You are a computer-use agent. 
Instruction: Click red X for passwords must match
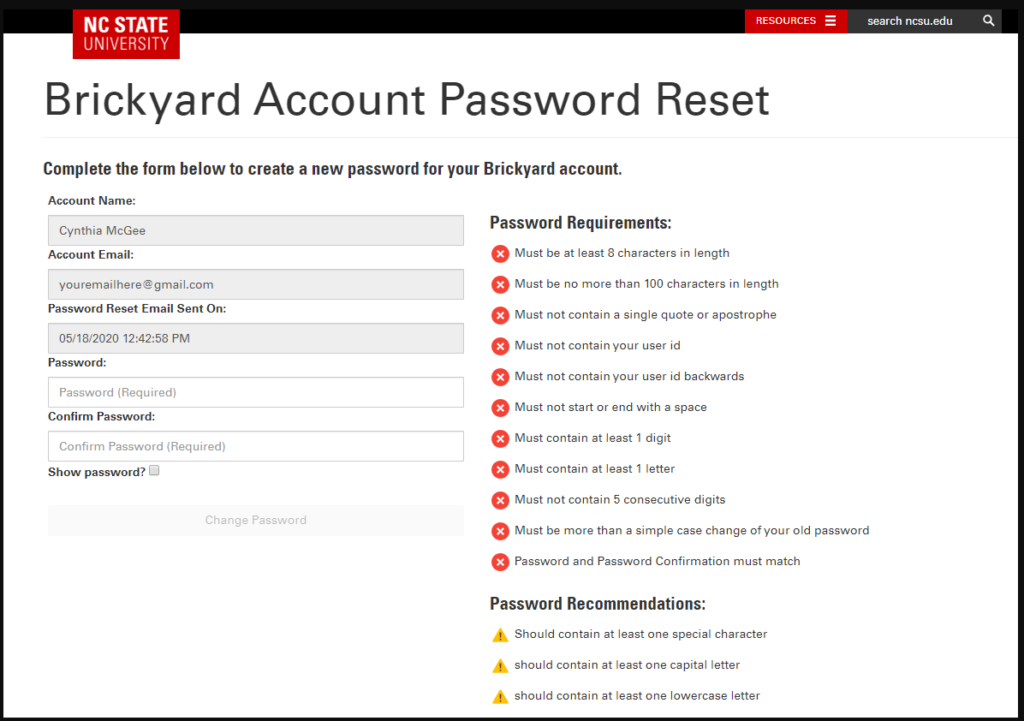tap(500, 562)
